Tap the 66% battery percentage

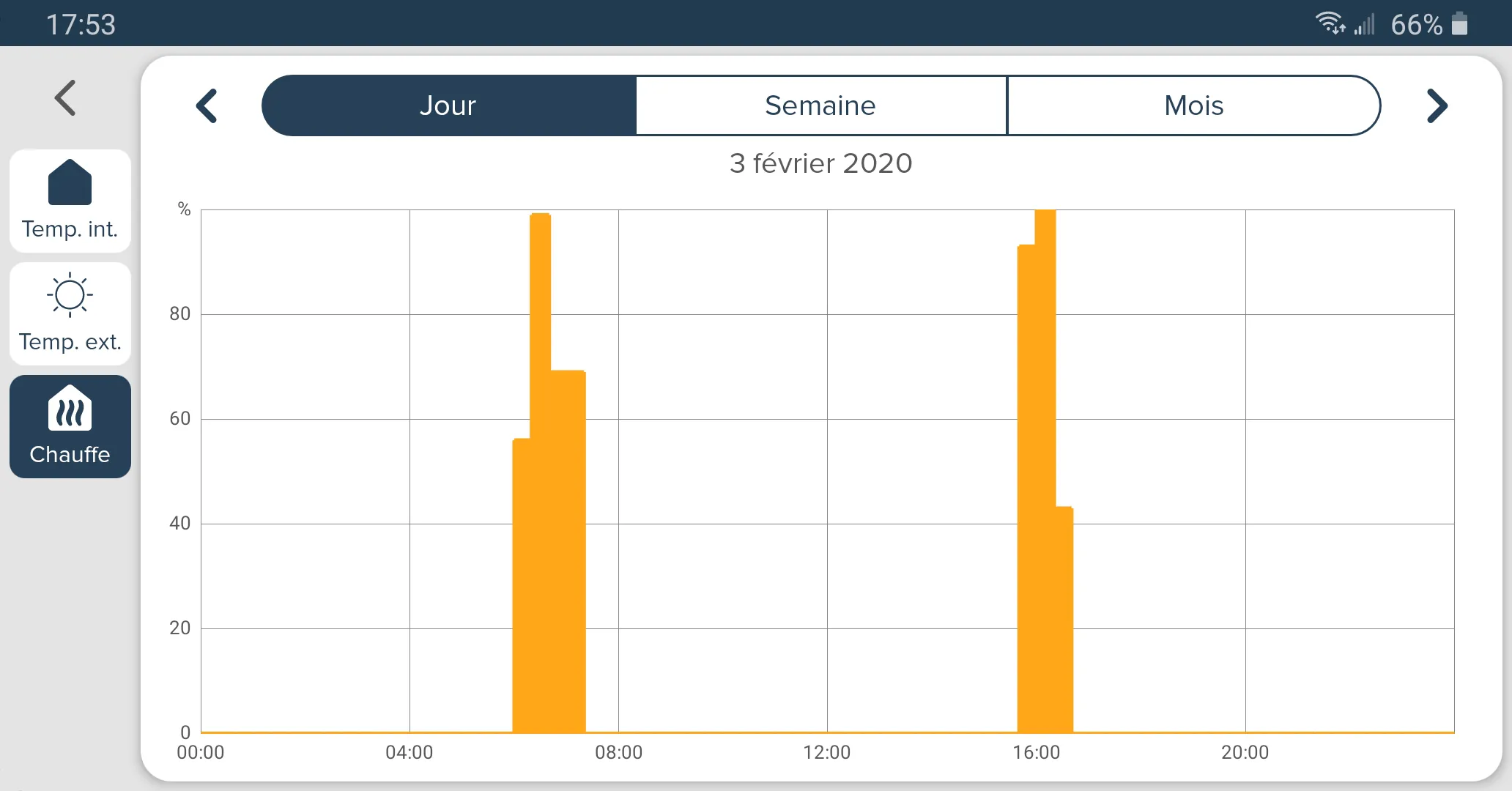tap(1417, 24)
